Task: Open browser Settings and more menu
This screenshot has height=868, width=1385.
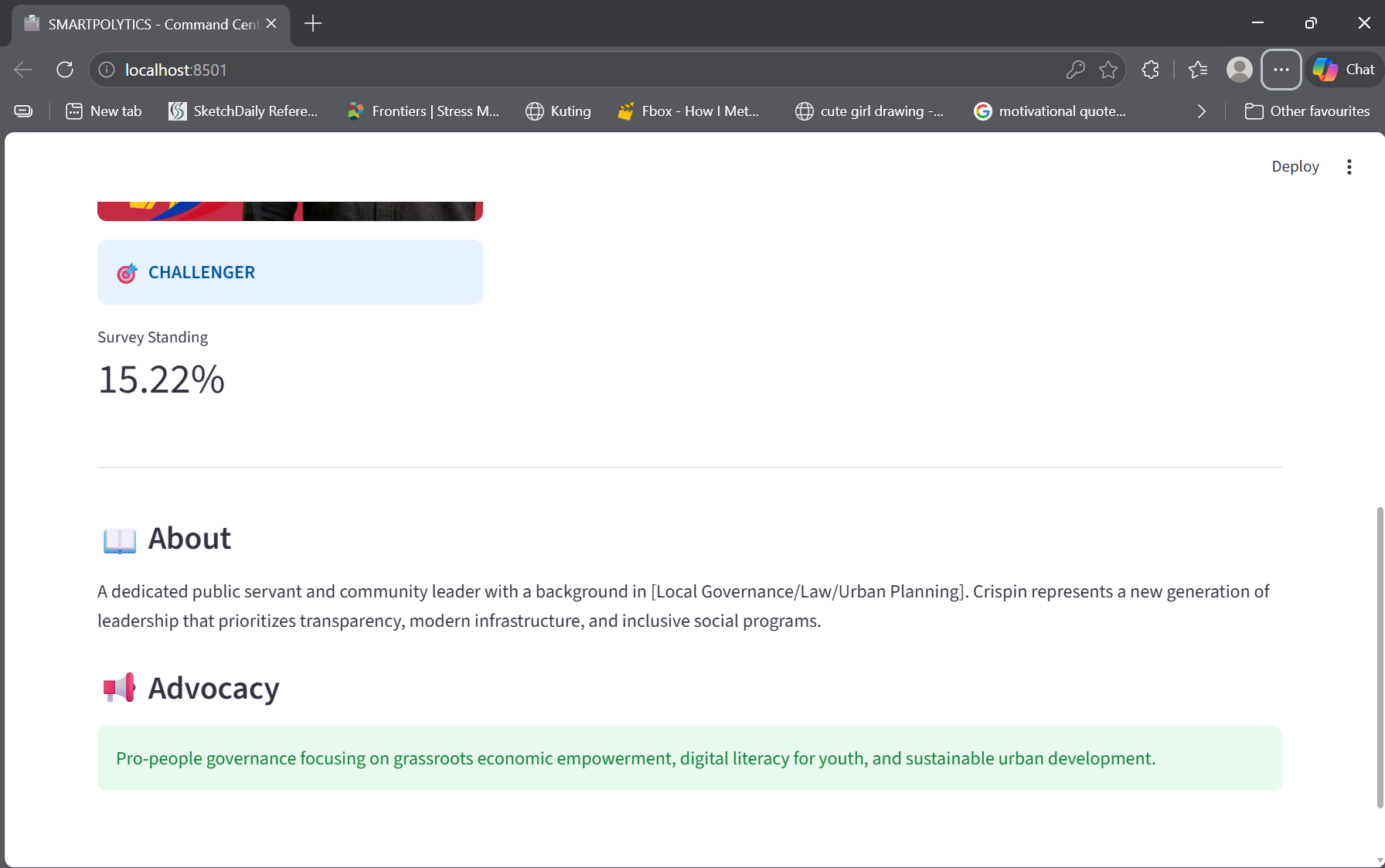Action: pos(1281,70)
